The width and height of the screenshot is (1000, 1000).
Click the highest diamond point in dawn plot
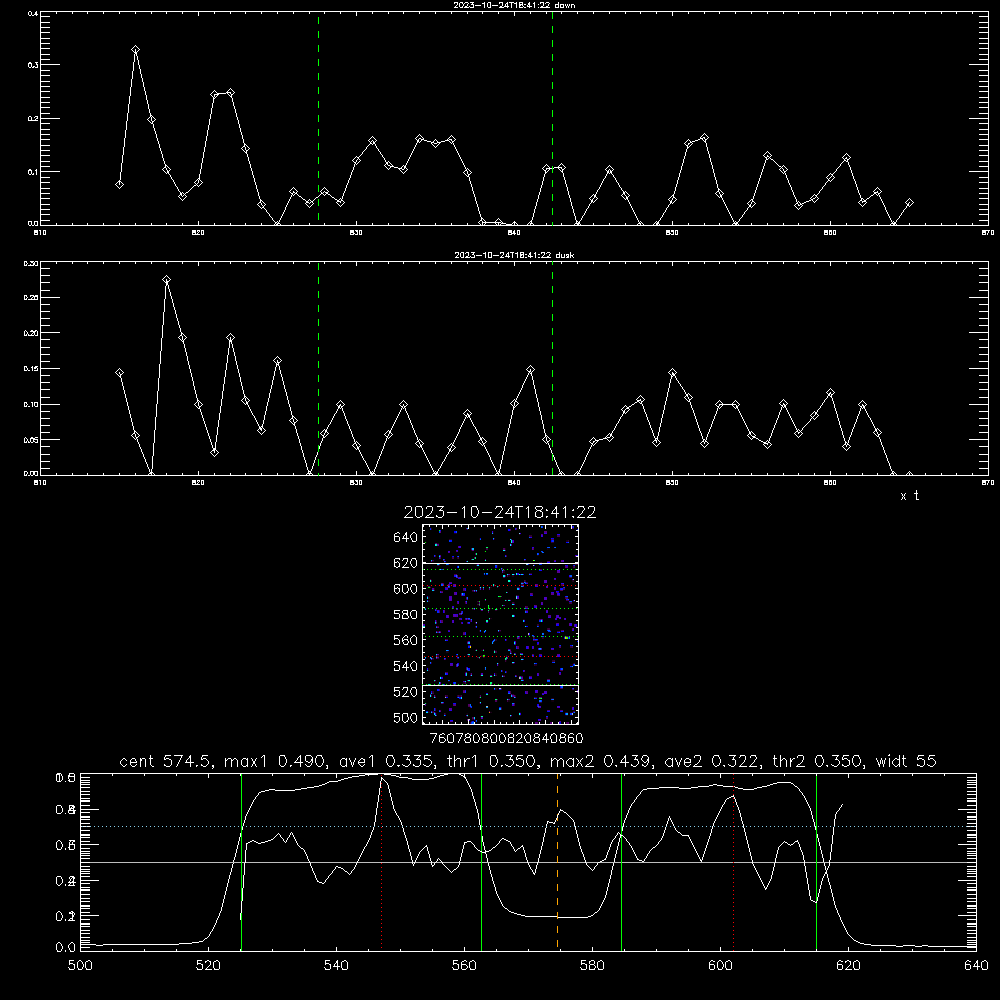click(135, 50)
